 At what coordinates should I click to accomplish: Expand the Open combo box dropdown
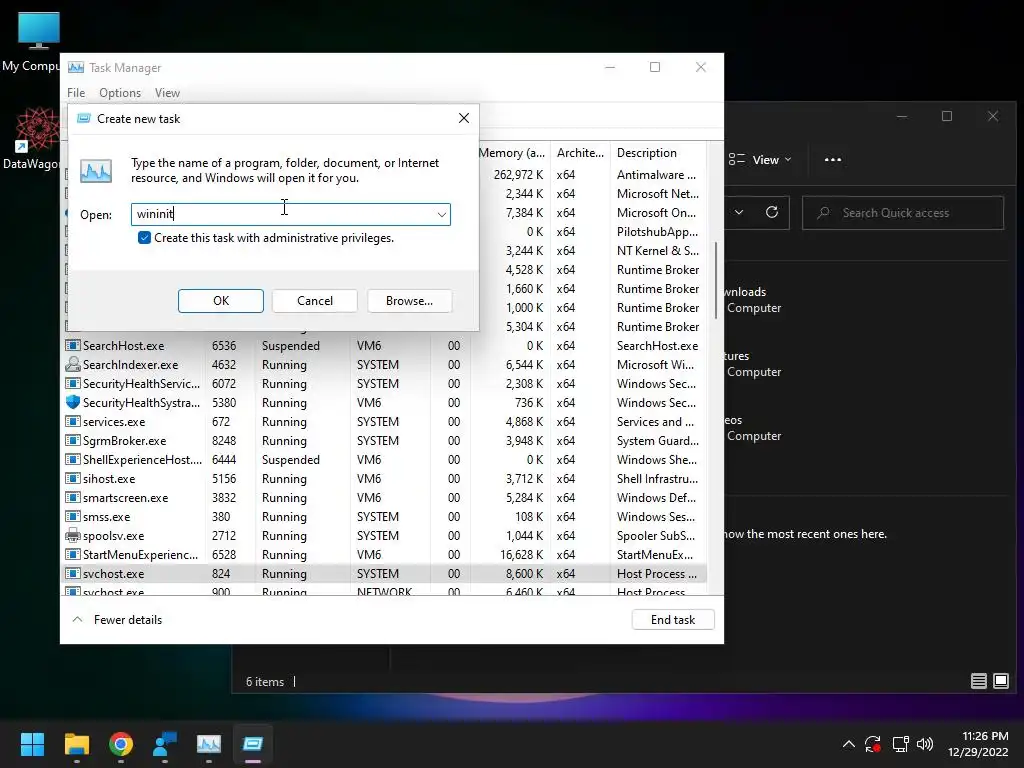(x=441, y=214)
